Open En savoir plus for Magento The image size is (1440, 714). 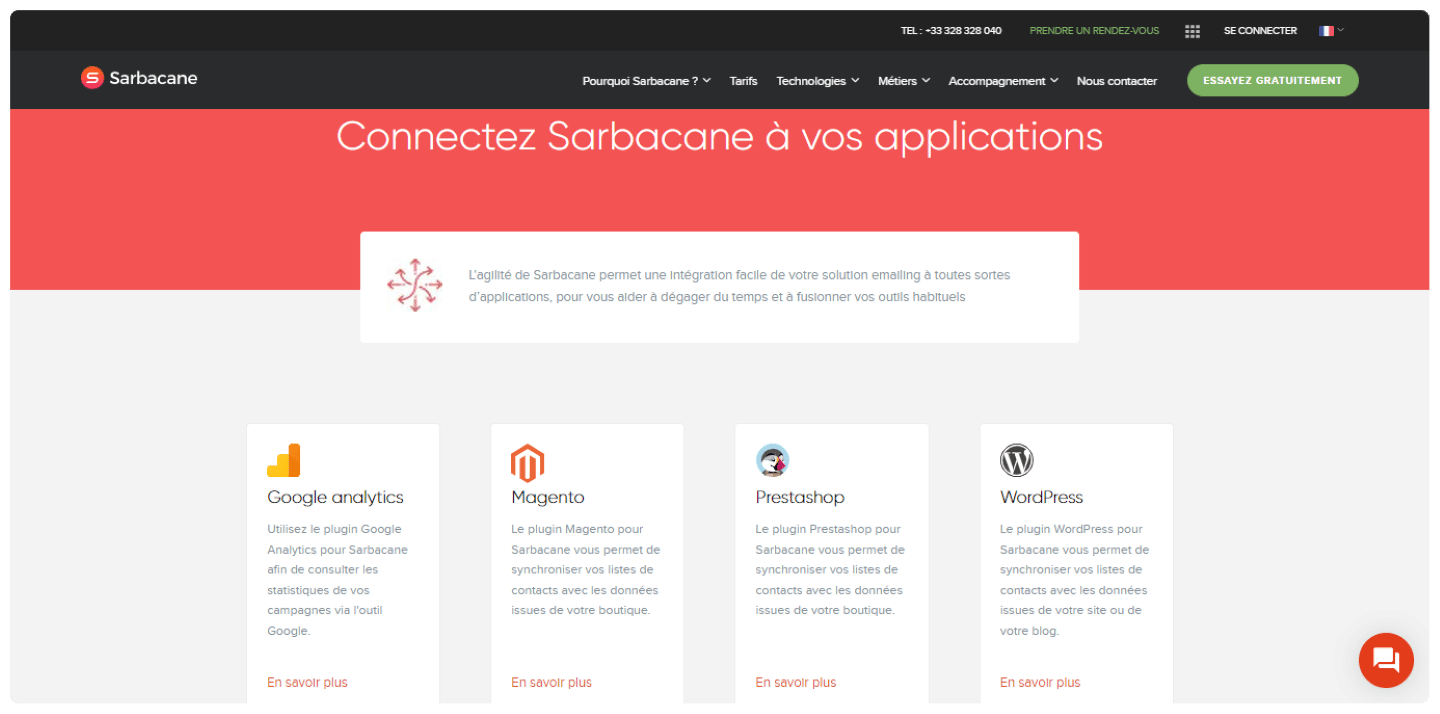tap(551, 682)
